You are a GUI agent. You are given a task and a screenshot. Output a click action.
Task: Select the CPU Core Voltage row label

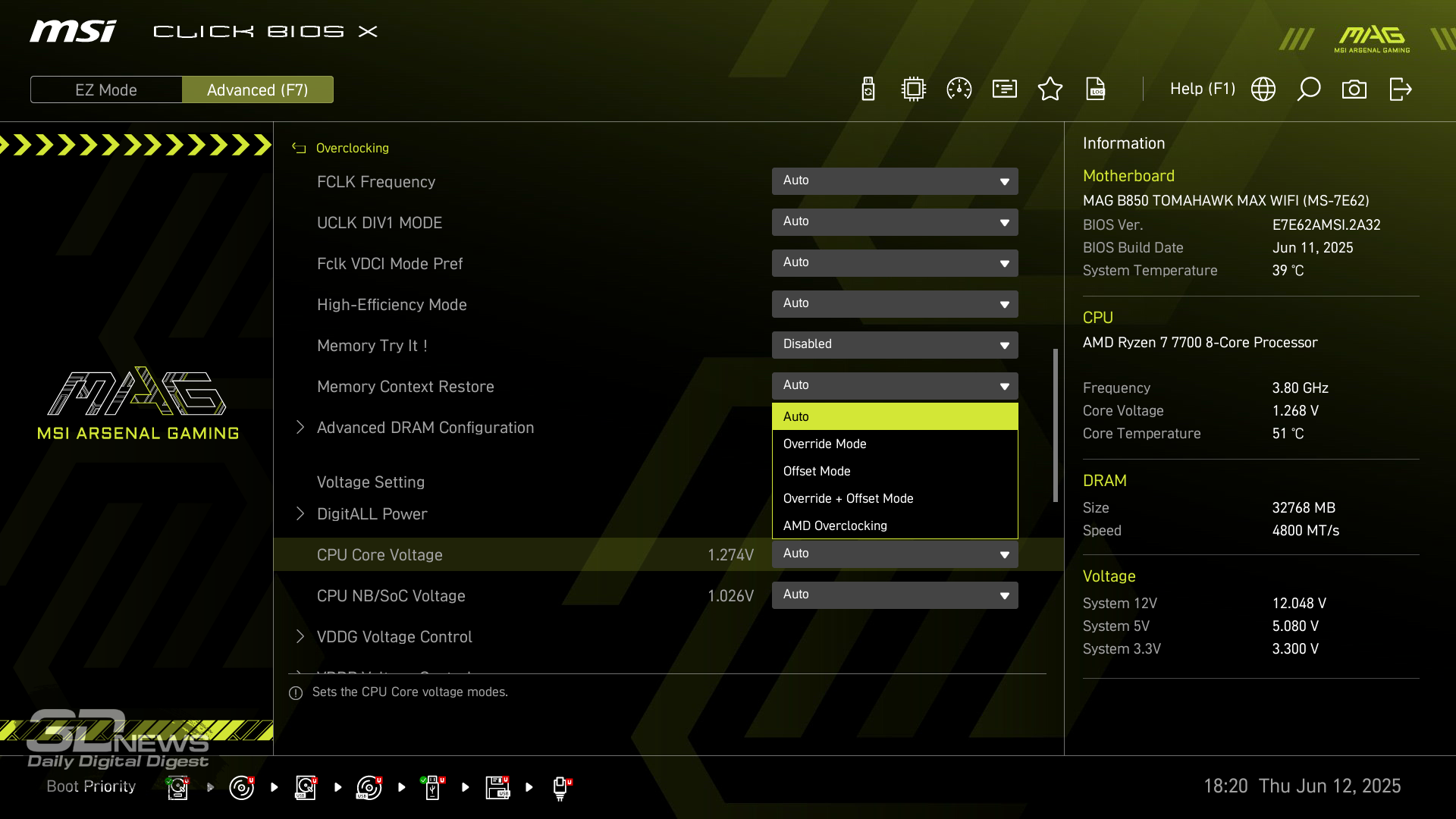[x=379, y=555]
